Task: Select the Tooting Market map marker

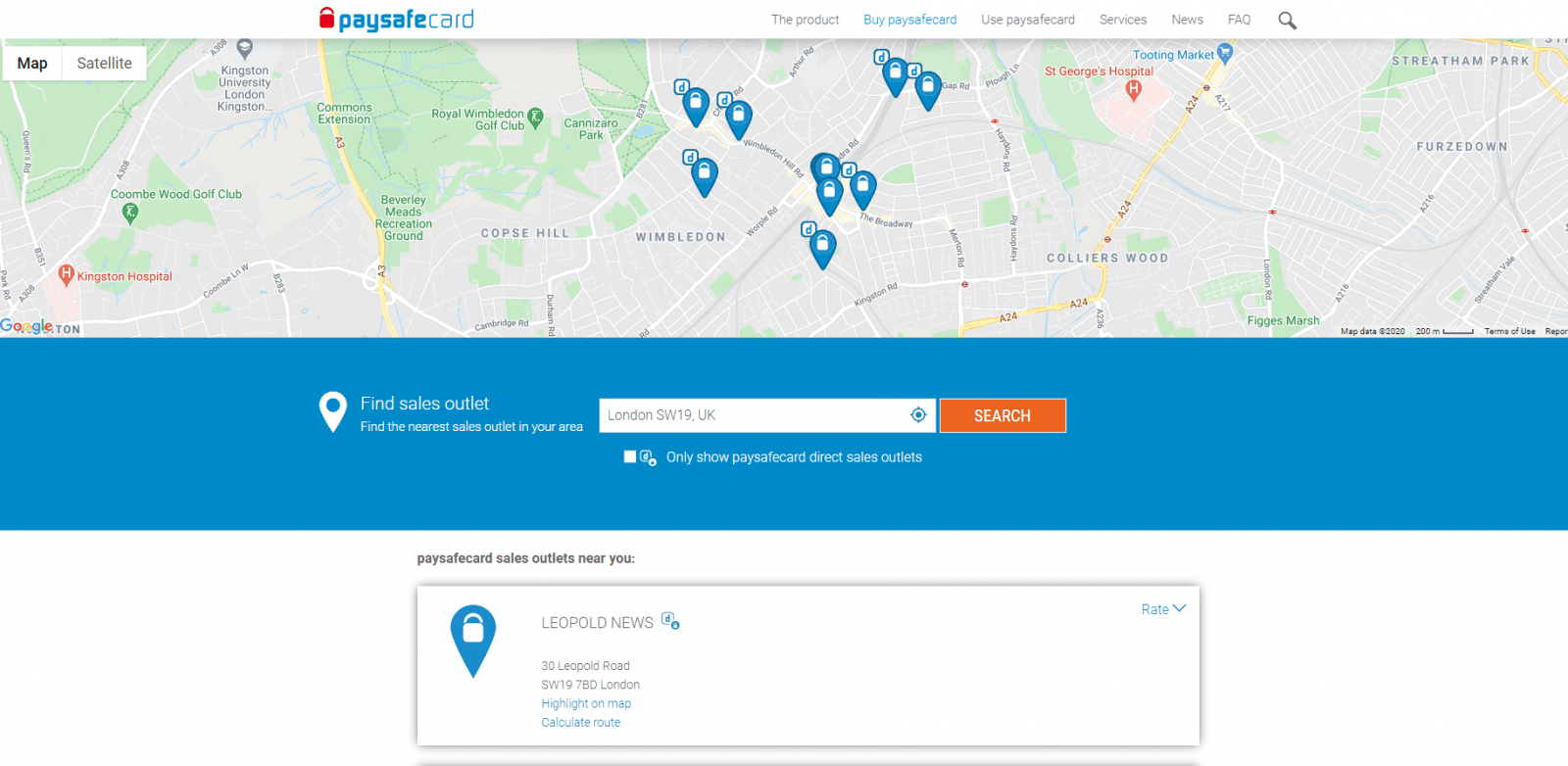Action: click(x=1224, y=54)
